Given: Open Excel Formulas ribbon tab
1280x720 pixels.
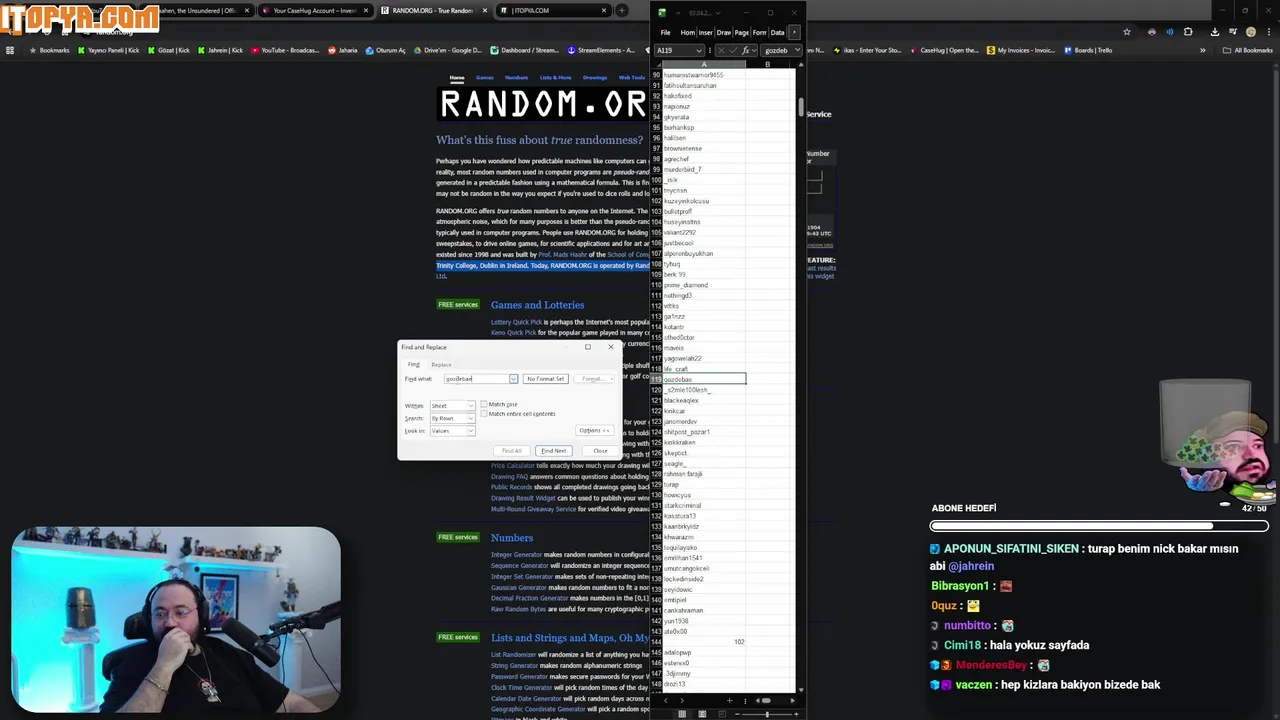Looking at the screenshot, I should [759, 32].
